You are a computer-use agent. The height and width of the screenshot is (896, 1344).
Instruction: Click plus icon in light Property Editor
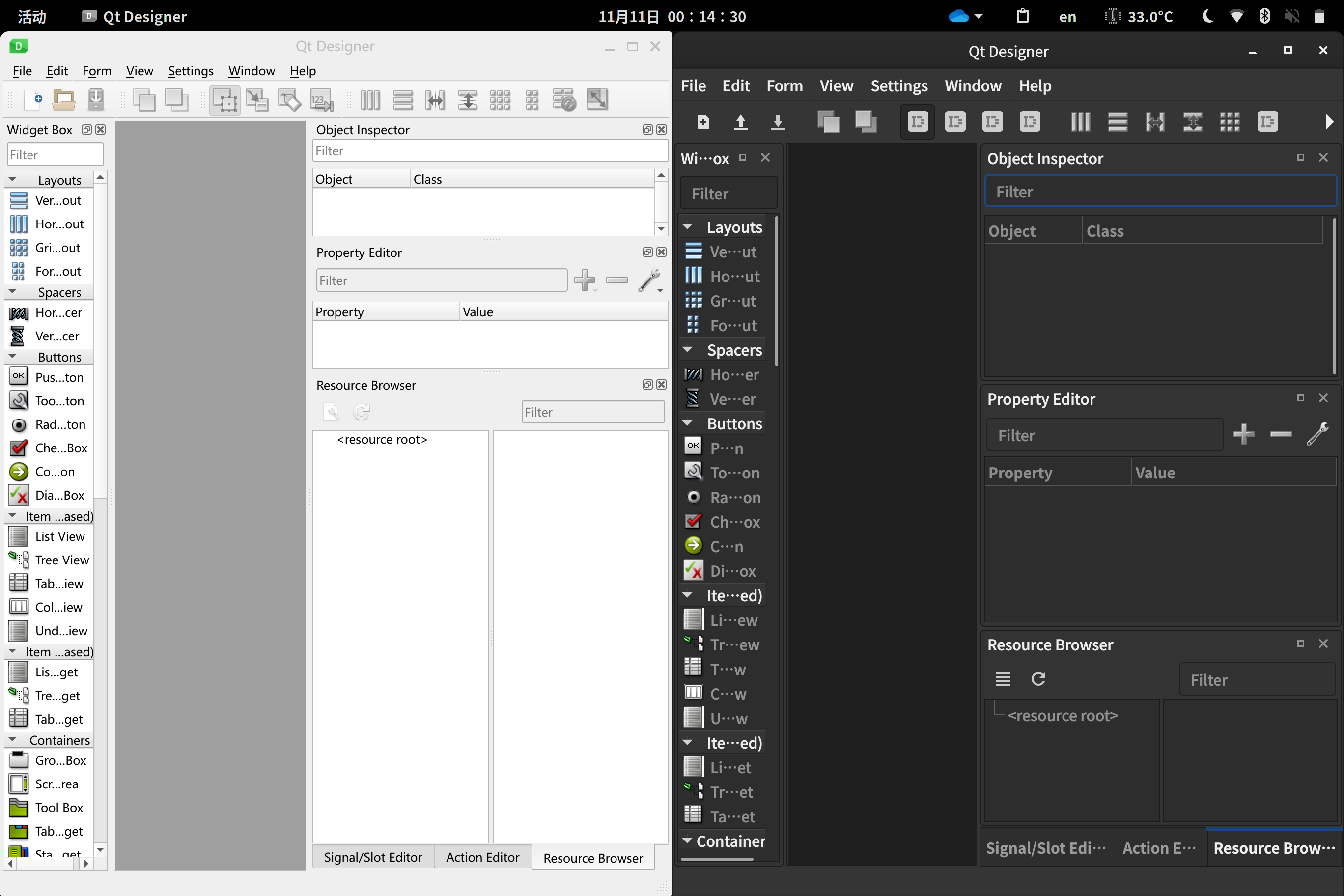(x=585, y=280)
